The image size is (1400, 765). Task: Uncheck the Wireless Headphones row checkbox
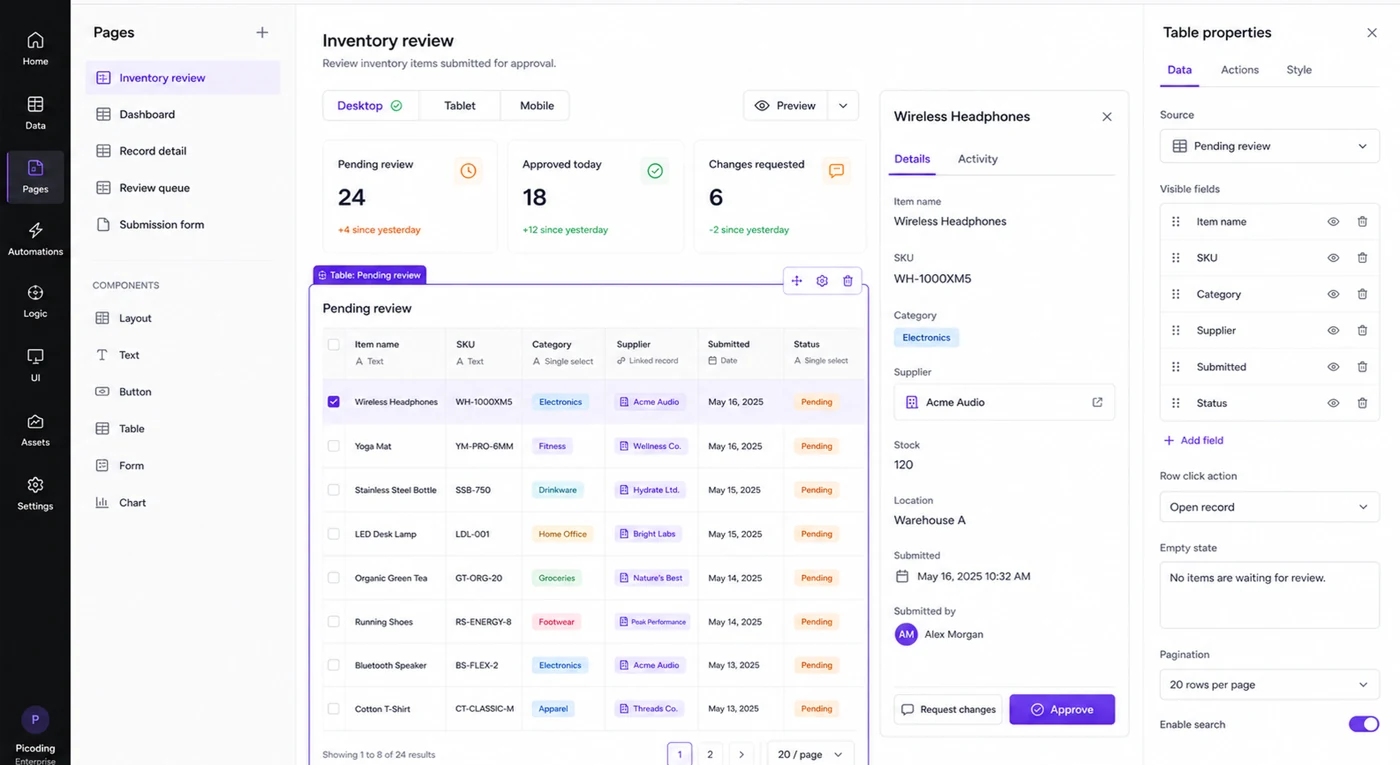334,402
